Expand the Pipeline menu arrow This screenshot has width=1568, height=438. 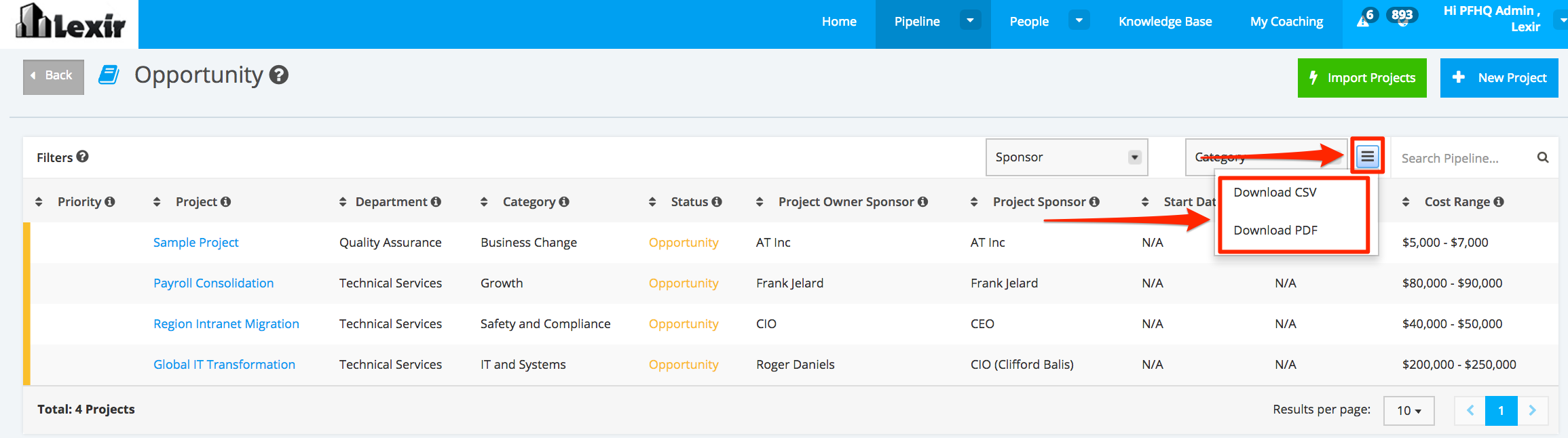[970, 20]
